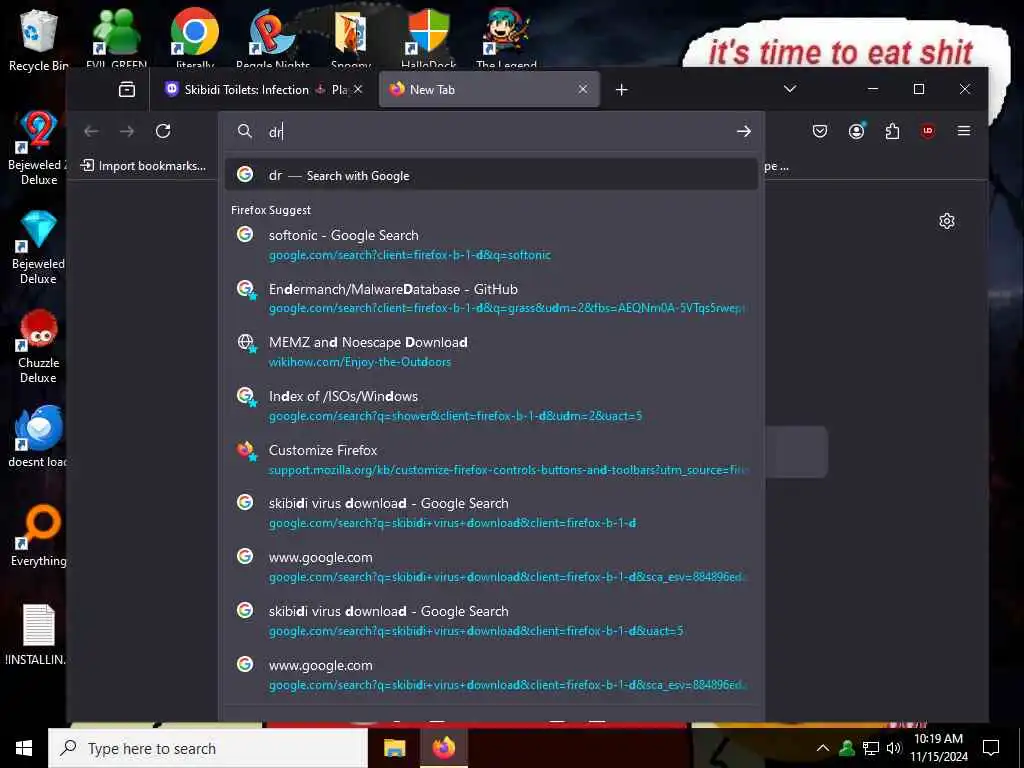
Task: Open File Explorer from taskbar
Action: 394,748
